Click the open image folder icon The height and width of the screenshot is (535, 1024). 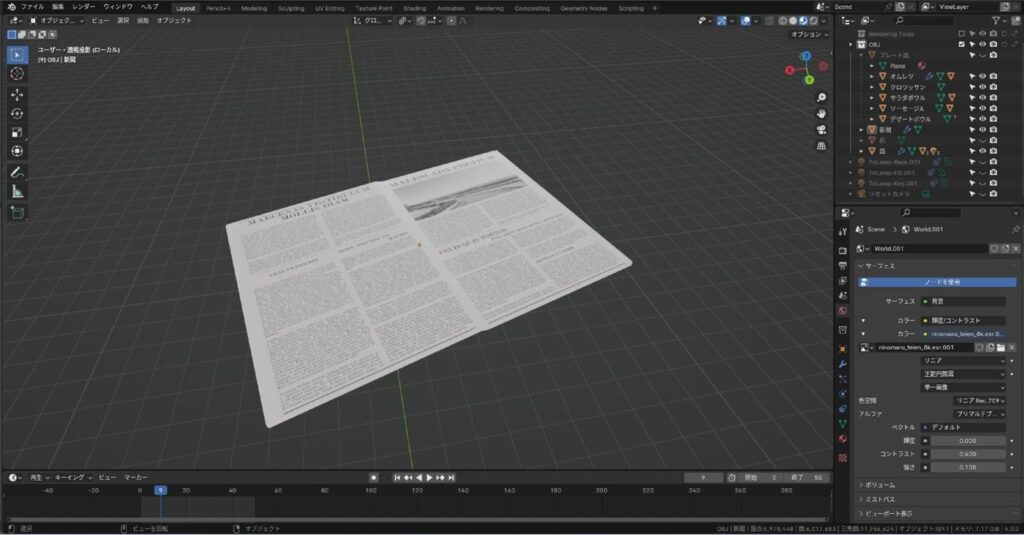click(1000, 348)
